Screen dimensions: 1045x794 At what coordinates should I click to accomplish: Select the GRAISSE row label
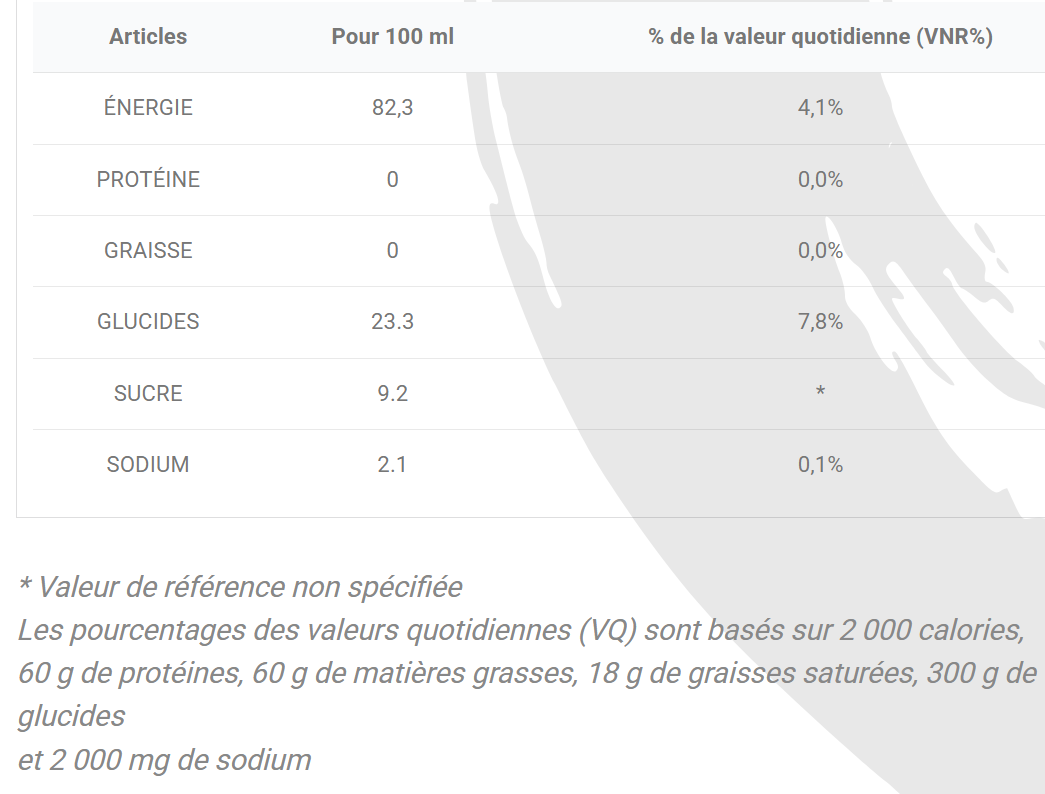148,251
